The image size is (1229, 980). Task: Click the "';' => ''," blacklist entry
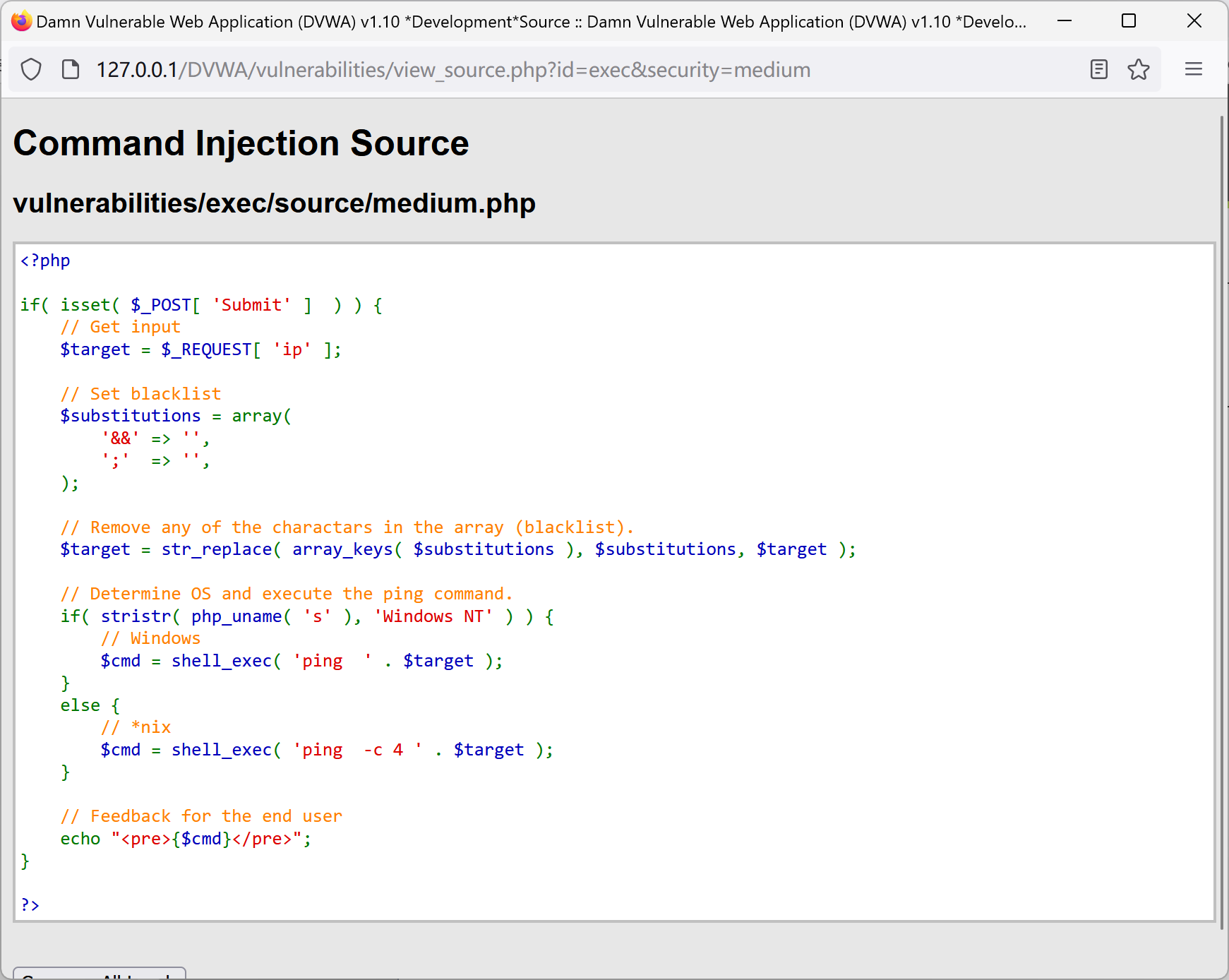pyautogui.click(x=155, y=460)
